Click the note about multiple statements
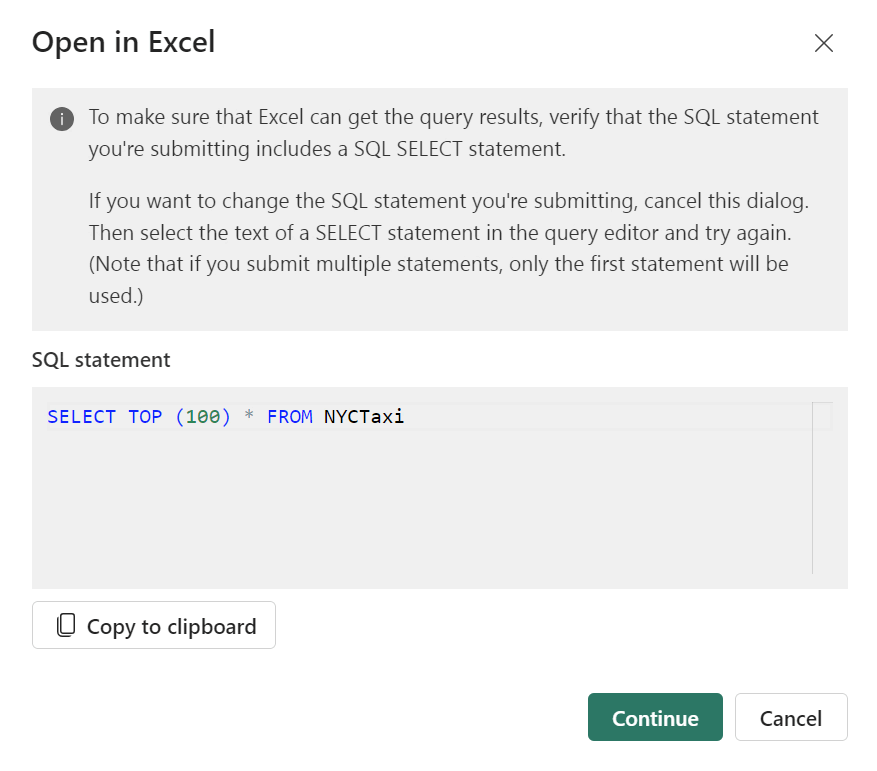 (438, 280)
